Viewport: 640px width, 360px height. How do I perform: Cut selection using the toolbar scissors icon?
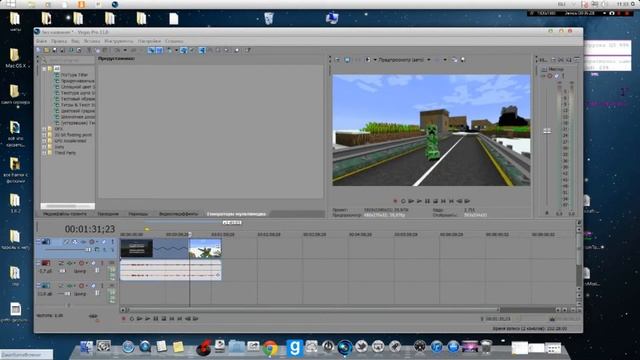pos(89,50)
